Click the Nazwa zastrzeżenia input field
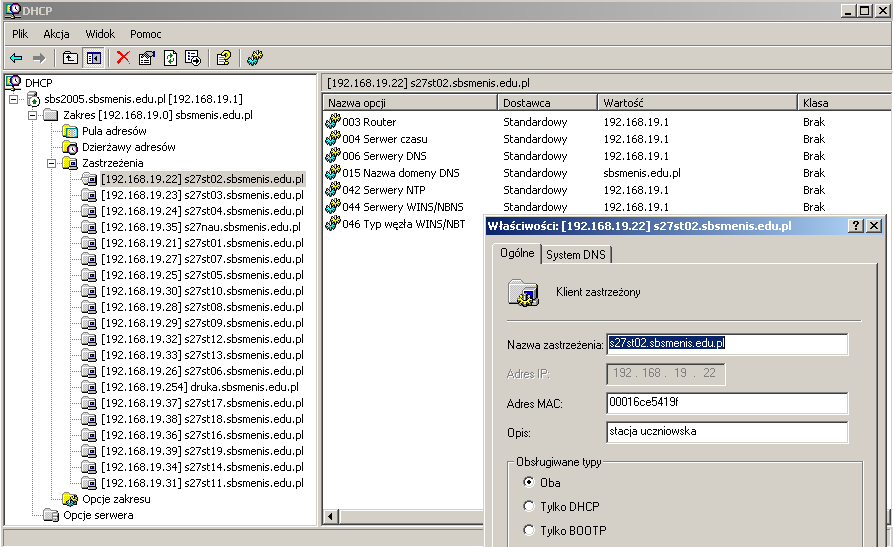893x547 pixels. coord(727,344)
